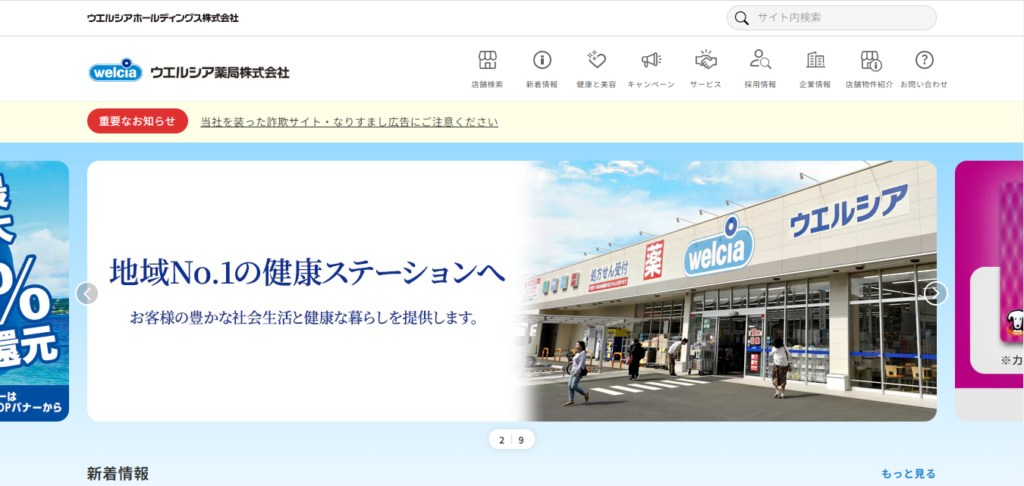
Task: Click the 重要なお知らせ red badge
Action: tap(138, 121)
